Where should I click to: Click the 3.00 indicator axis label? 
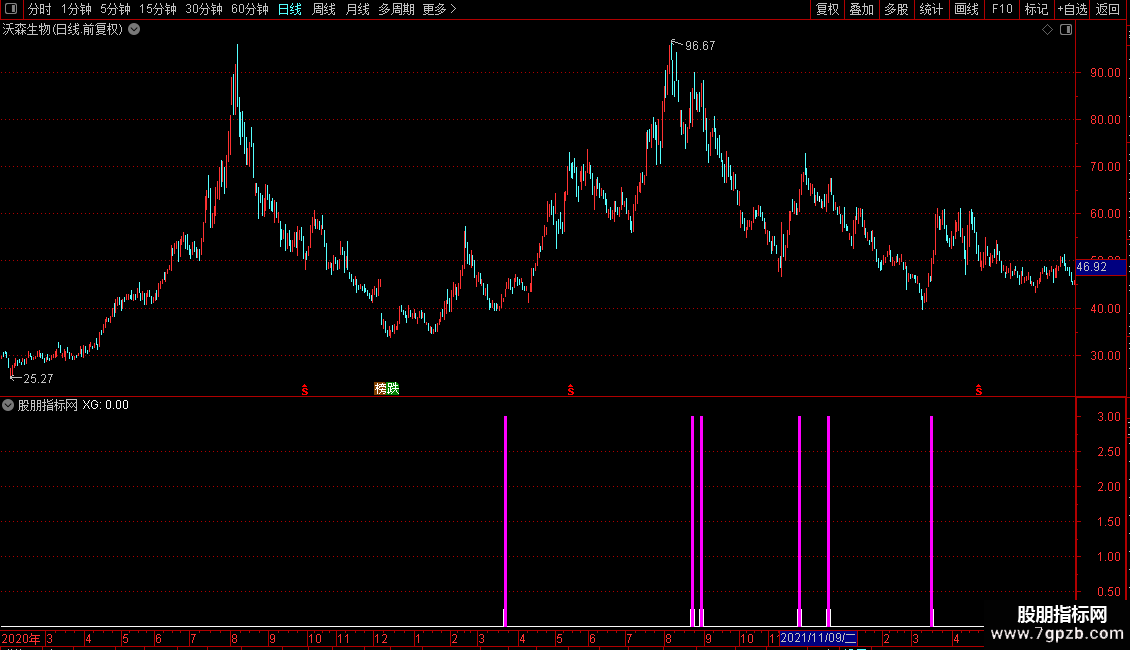[x=1108, y=417]
